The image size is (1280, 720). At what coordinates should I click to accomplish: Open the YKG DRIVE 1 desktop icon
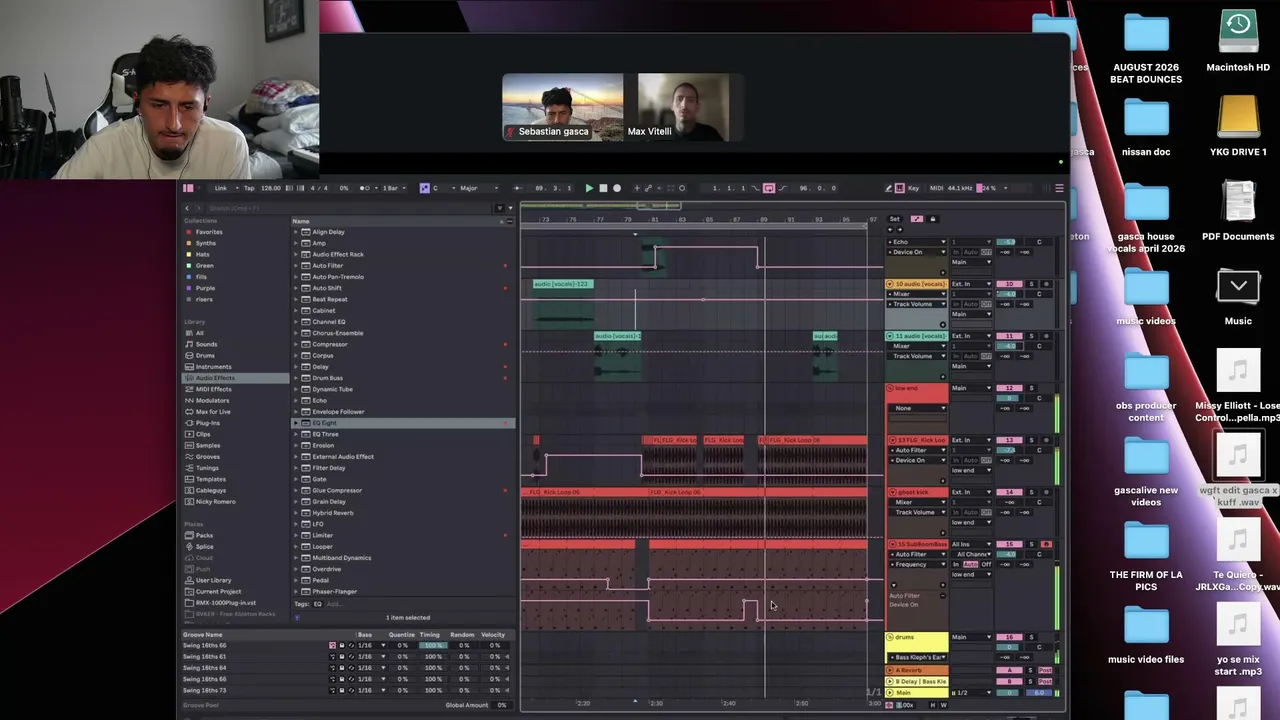click(1238, 126)
